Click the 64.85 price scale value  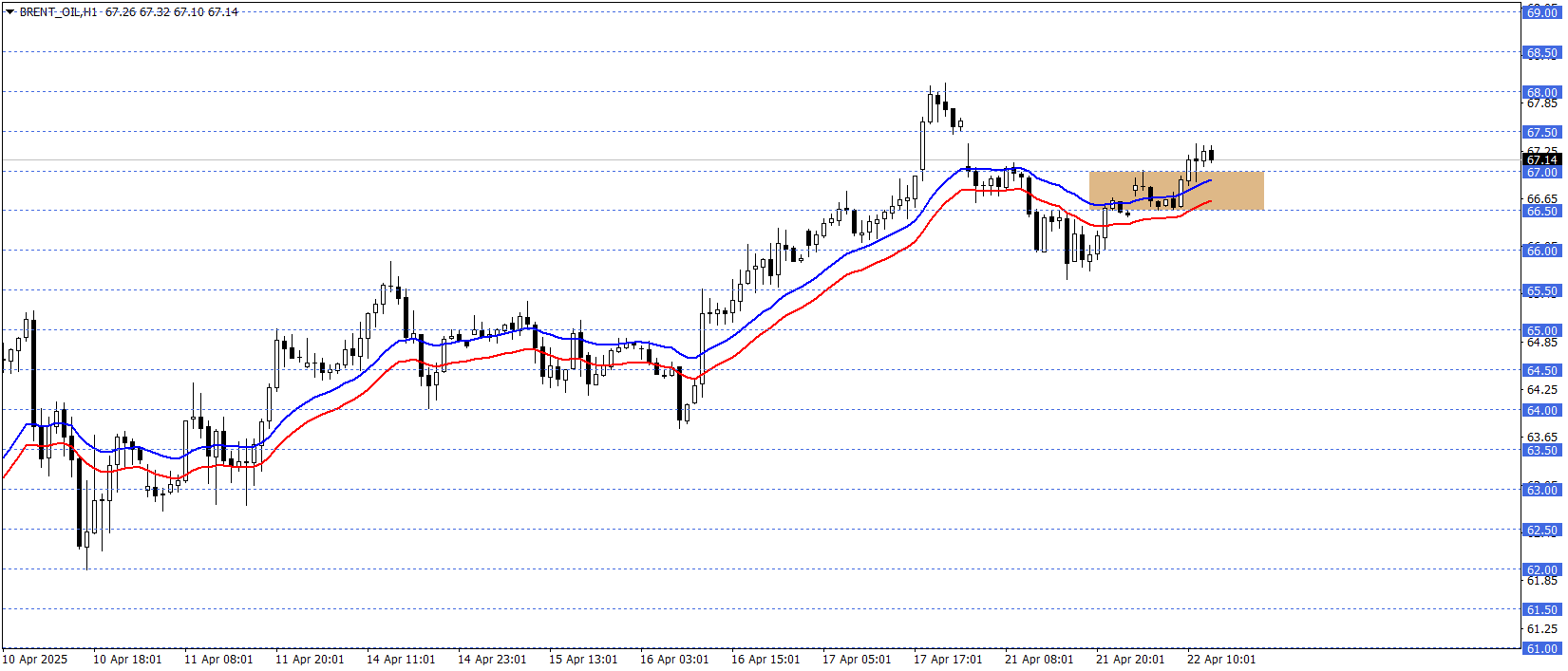(1542, 342)
